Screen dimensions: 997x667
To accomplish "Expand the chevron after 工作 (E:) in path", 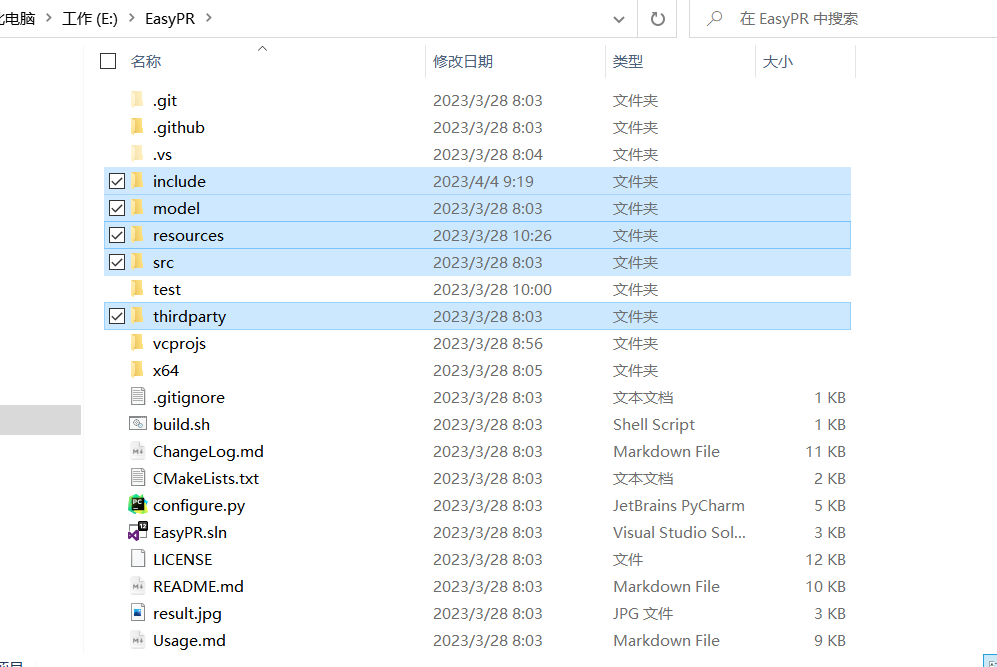I will 132,18.
